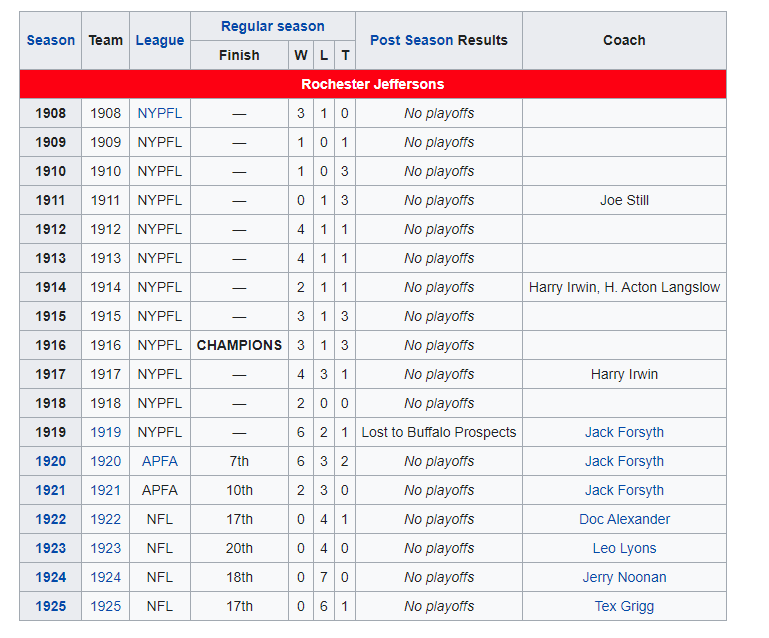Open the bold 1922 season link
The width and height of the screenshot is (769, 638).
coord(51,519)
